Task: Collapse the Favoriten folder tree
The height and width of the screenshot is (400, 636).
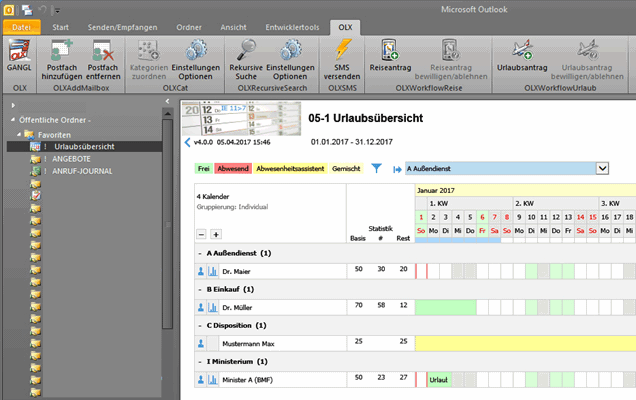Action: tap(18, 133)
